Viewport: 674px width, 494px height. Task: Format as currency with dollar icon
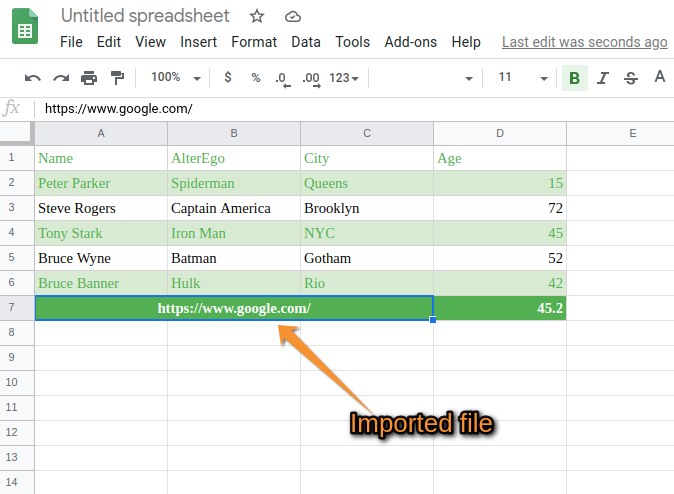click(228, 78)
